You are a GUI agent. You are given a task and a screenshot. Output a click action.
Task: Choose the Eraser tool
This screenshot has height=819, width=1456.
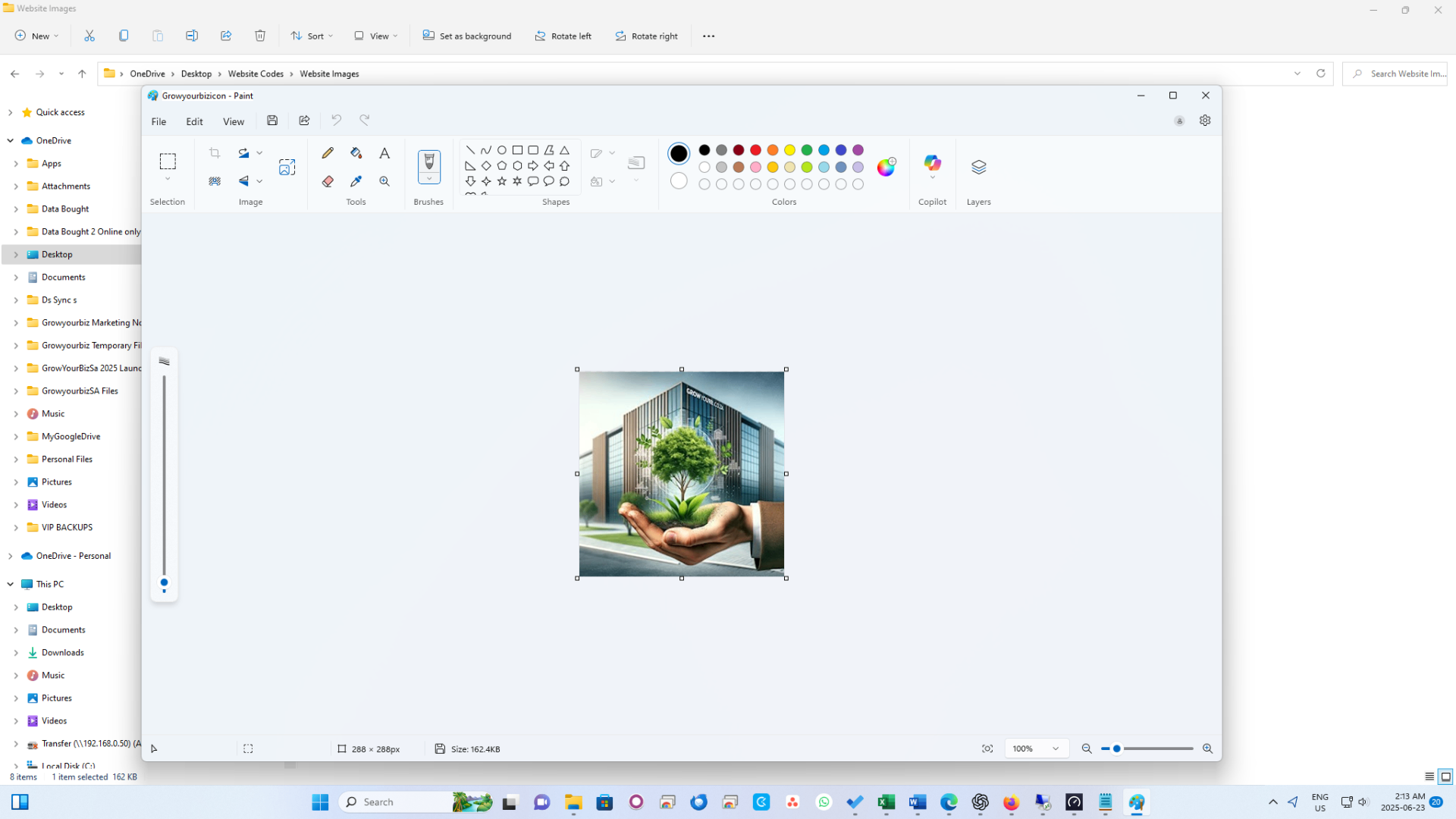click(328, 181)
